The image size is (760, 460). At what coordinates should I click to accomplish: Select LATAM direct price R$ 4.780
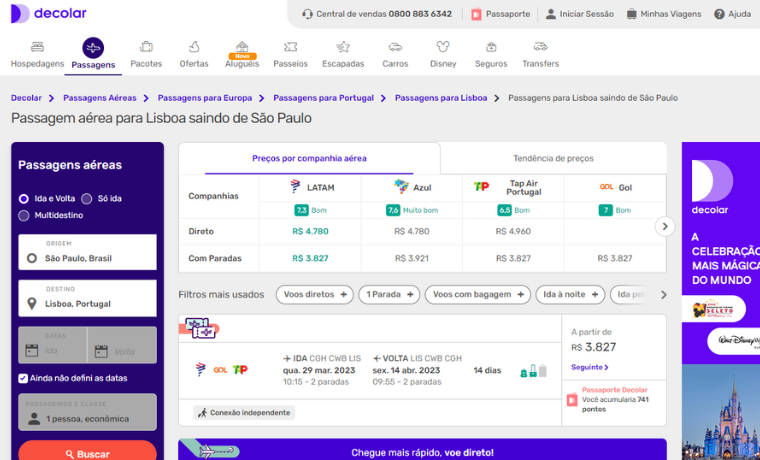tap(310, 232)
